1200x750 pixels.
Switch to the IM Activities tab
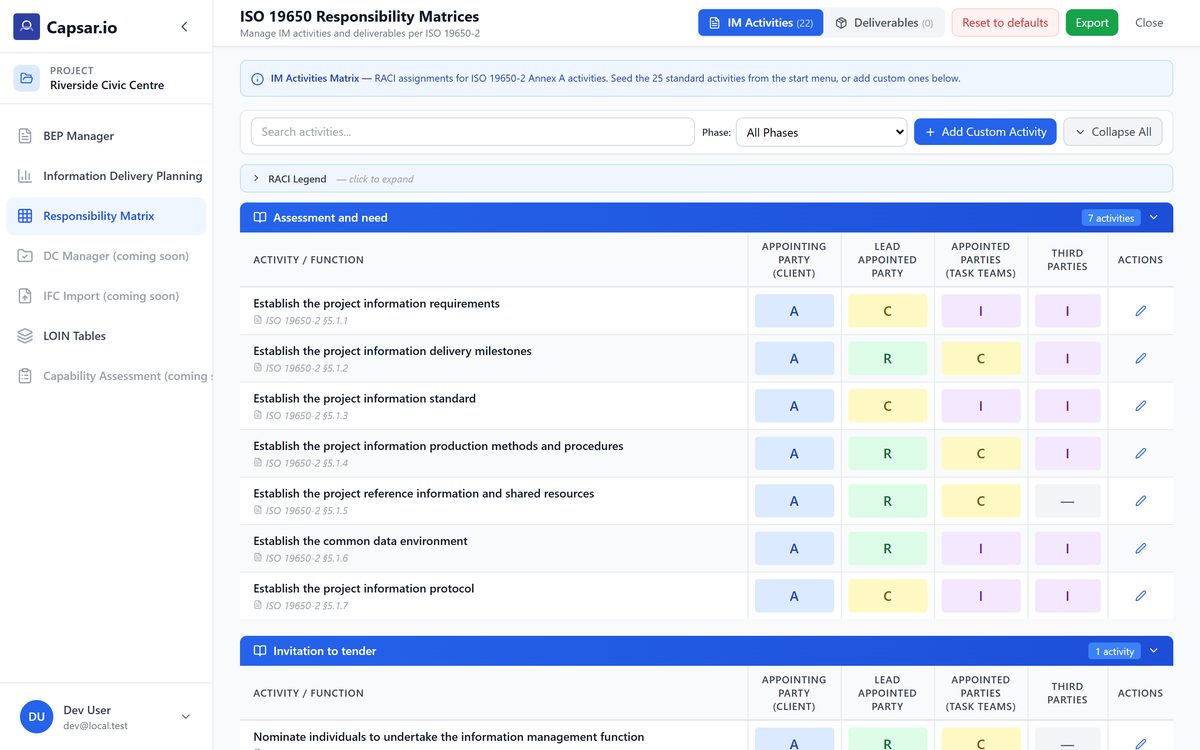click(x=760, y=23)
